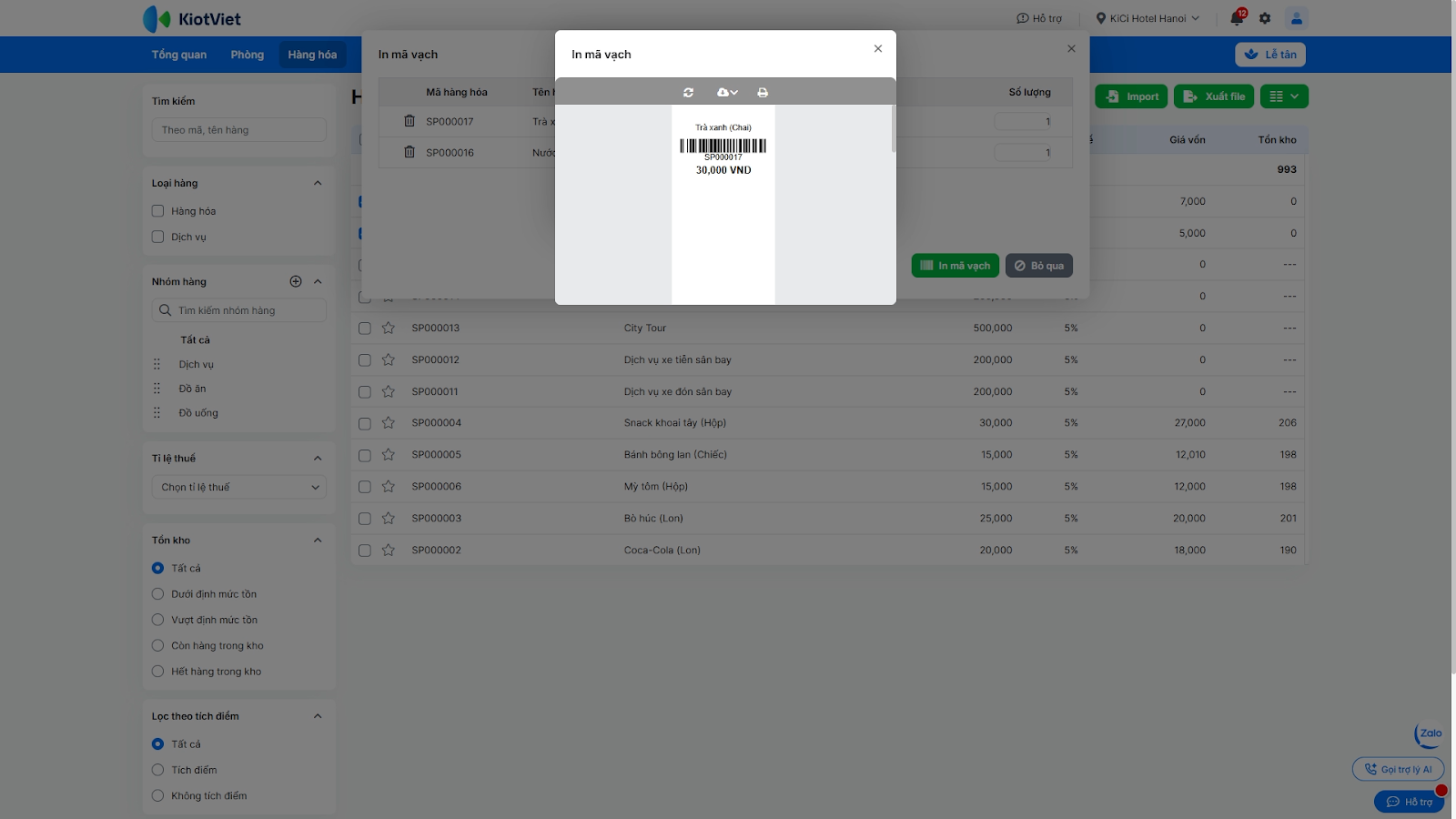This screenshot has height=819, width=1456.
Task: Delete SP000017 row via trash icon
Action: pos(409,121)
